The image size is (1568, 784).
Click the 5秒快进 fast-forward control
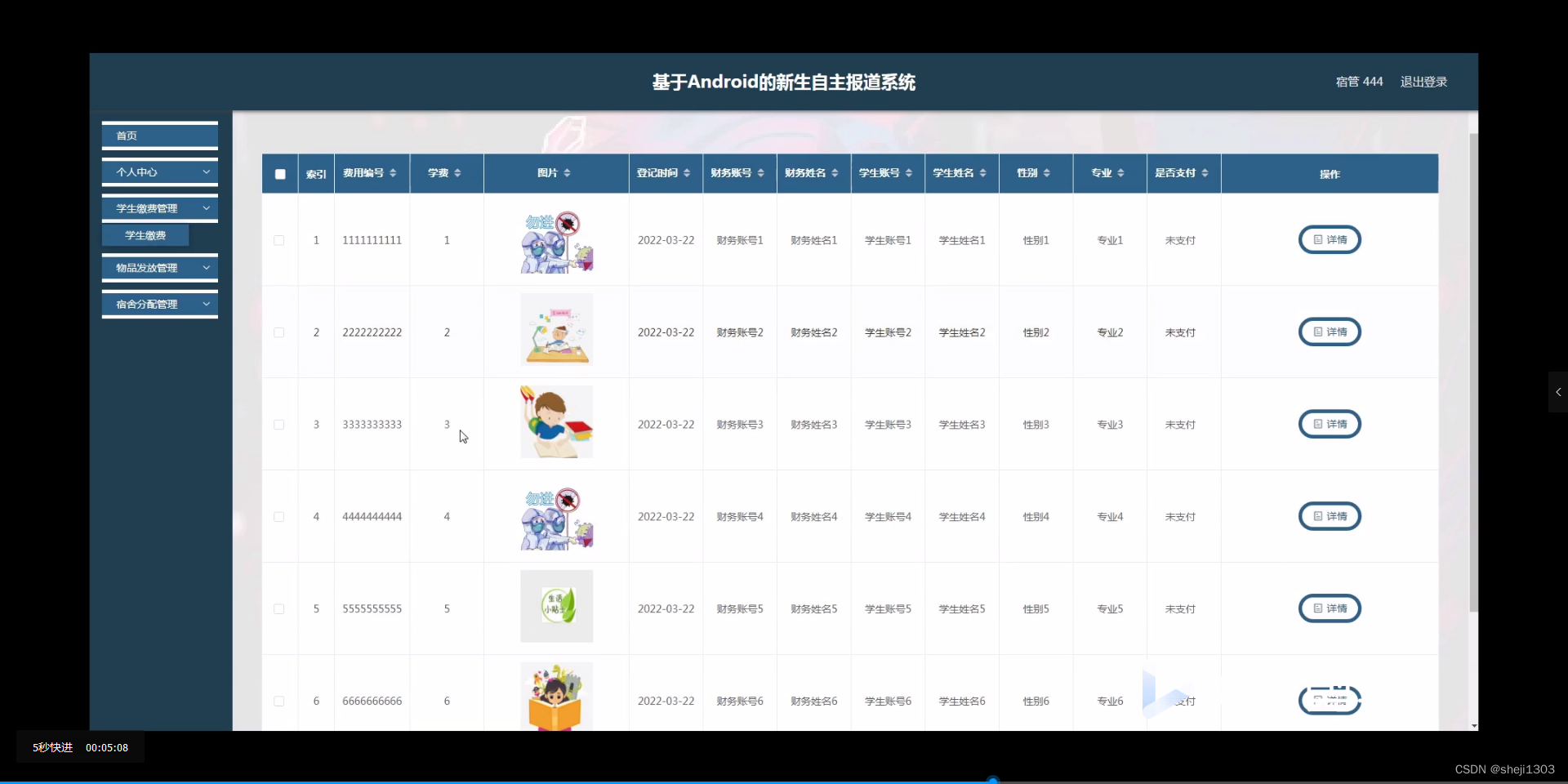pyautogui.click(x=51, y=747)
